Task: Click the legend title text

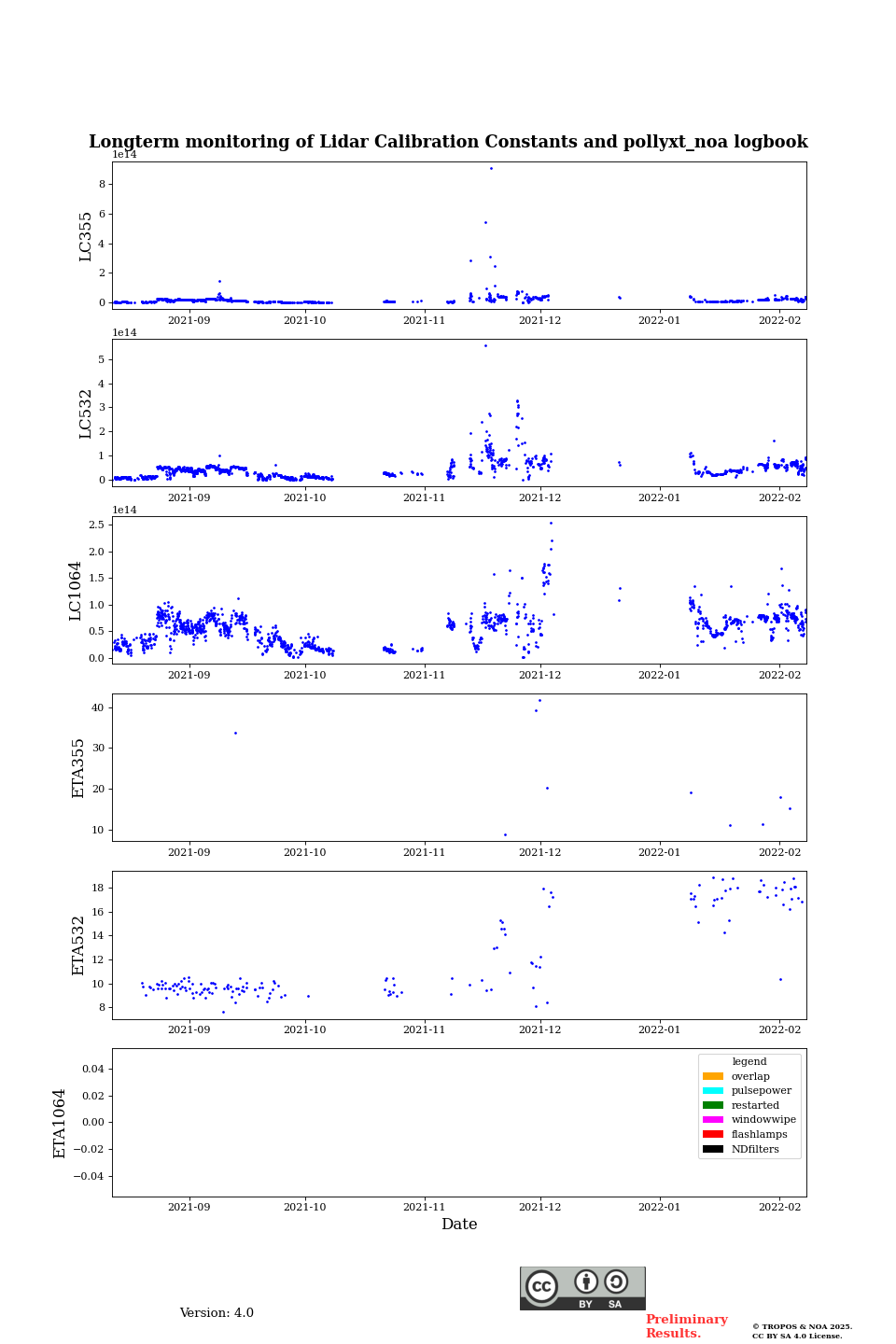Action: pos(749,1061)
